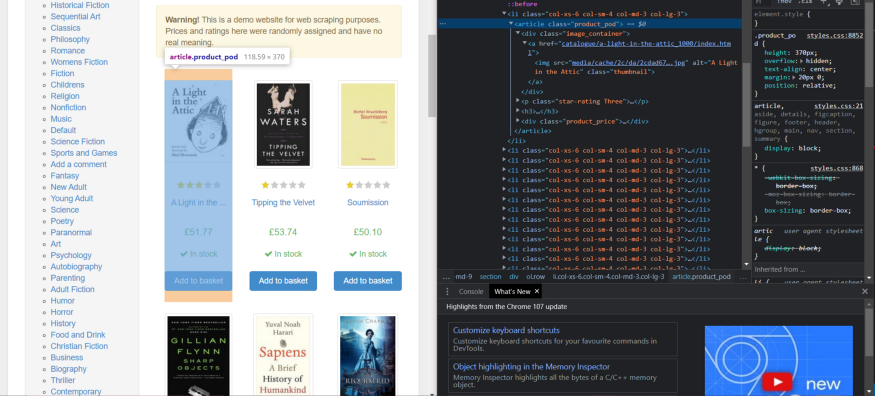The width and height of the screenshot is (875, 396).
Task: Collapse the div image_container node
Action: [518, 34]
